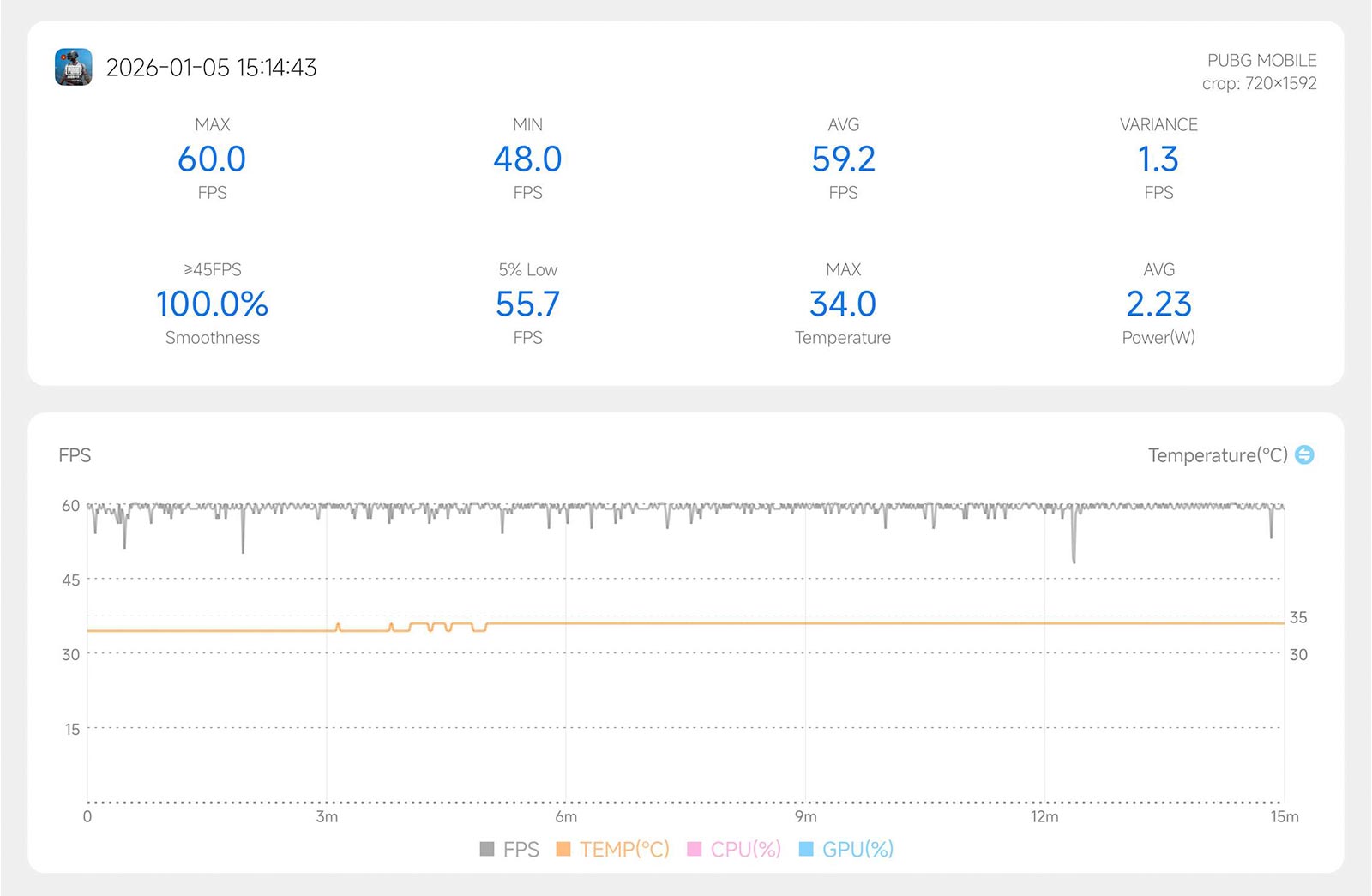Select the Temperature(°C) axis label
The height and width of the screenshot is (896, 1372).
point(1218,455)
